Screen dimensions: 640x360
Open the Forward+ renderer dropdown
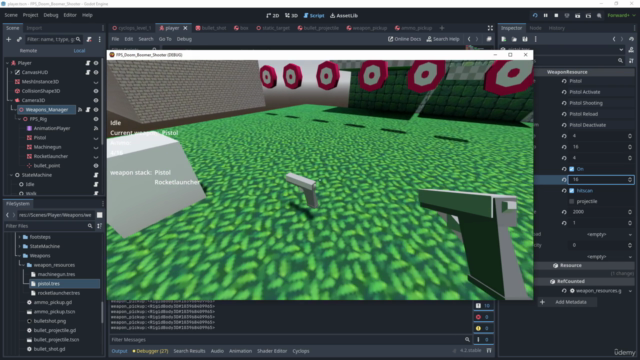pyautogui.click(x=621, y=16)
